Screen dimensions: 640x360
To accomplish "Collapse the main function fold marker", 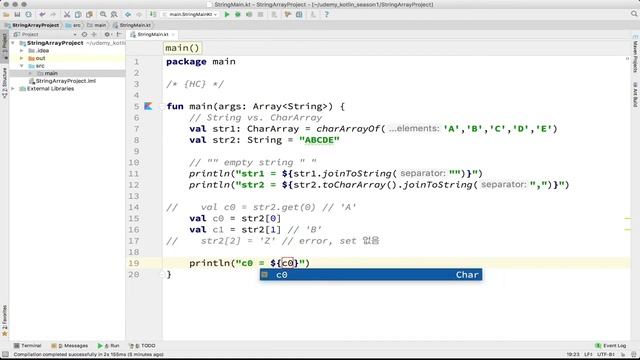I will 163,107.
